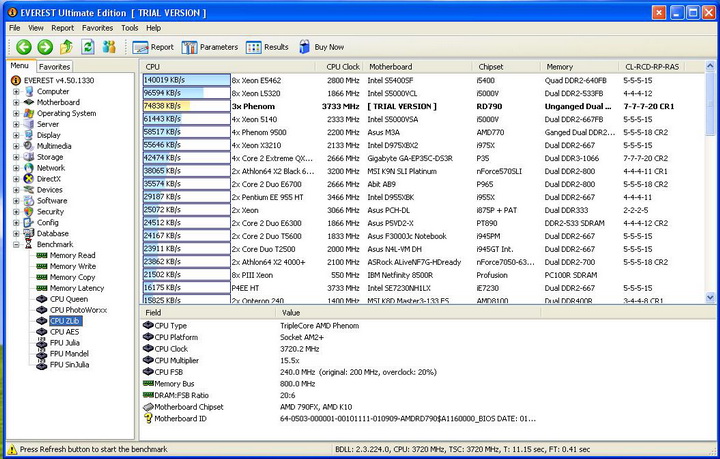
Task: Click the Field column header
Action: click(x=208, y=313)
